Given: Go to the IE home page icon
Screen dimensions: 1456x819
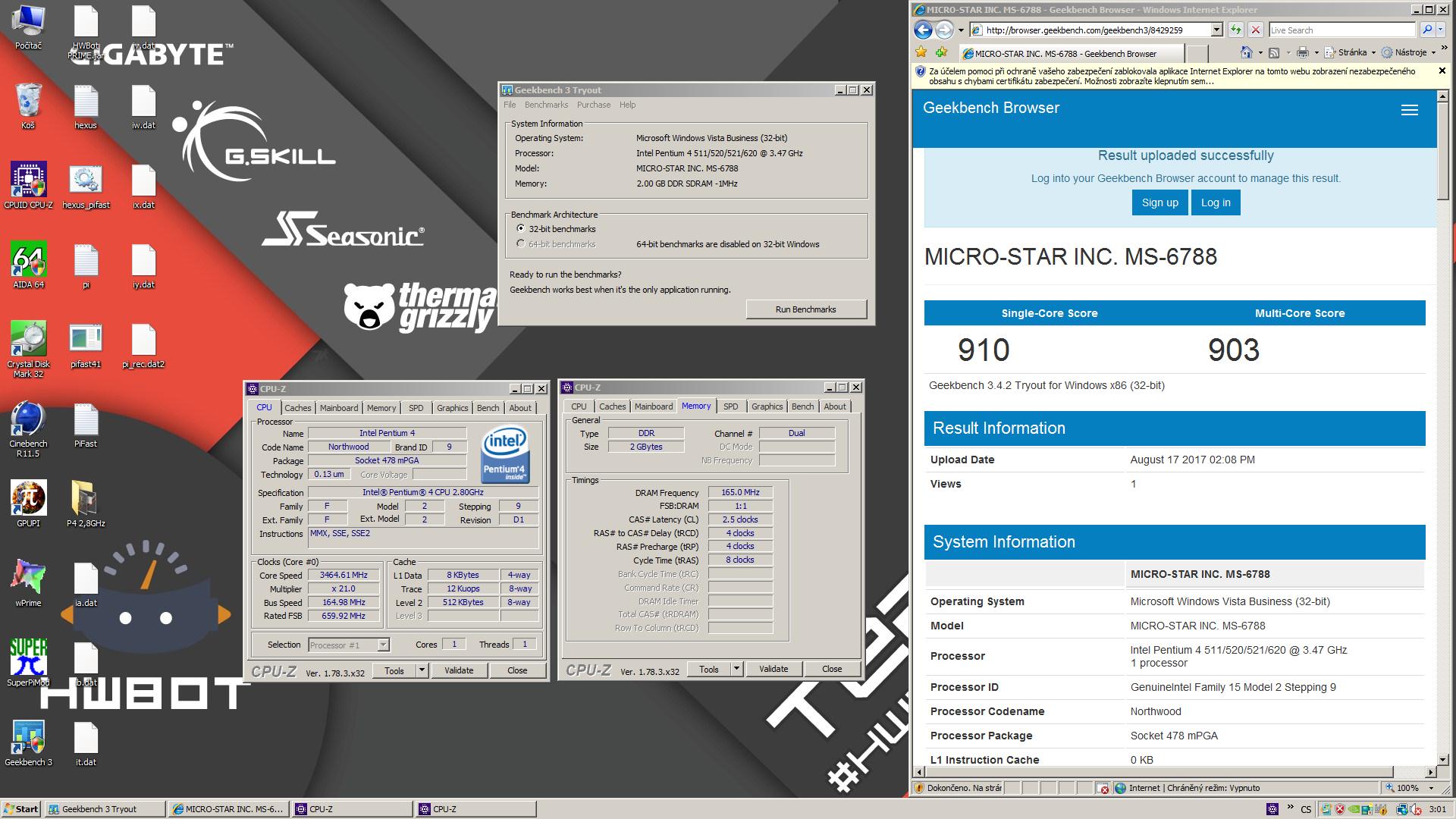Looking at the screenshot, I should [x=1246, y=52].
